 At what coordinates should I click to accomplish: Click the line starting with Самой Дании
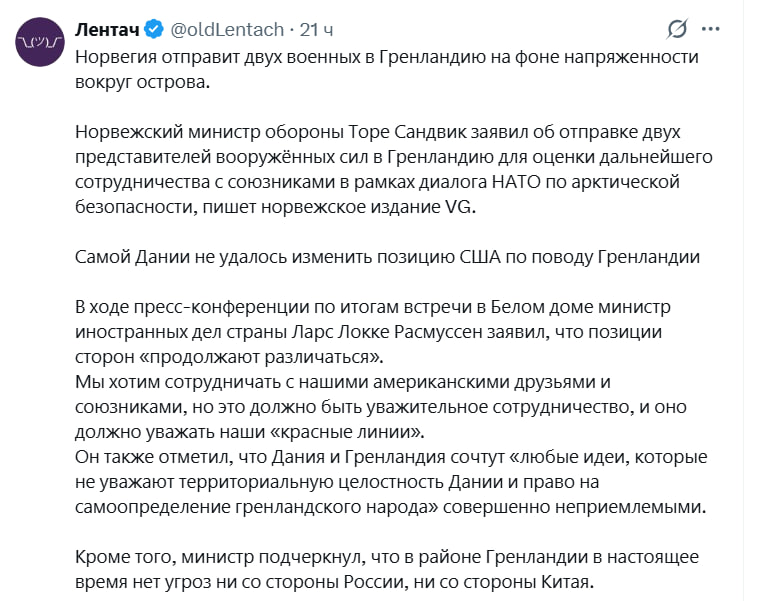tap(388, 256)
